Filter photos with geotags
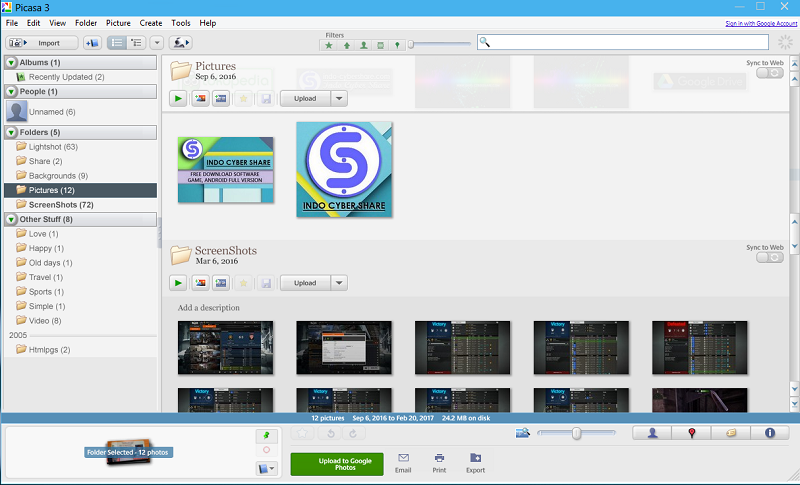Image resolution: width=800 pixels, height=485 pixels. coord(397,45)
